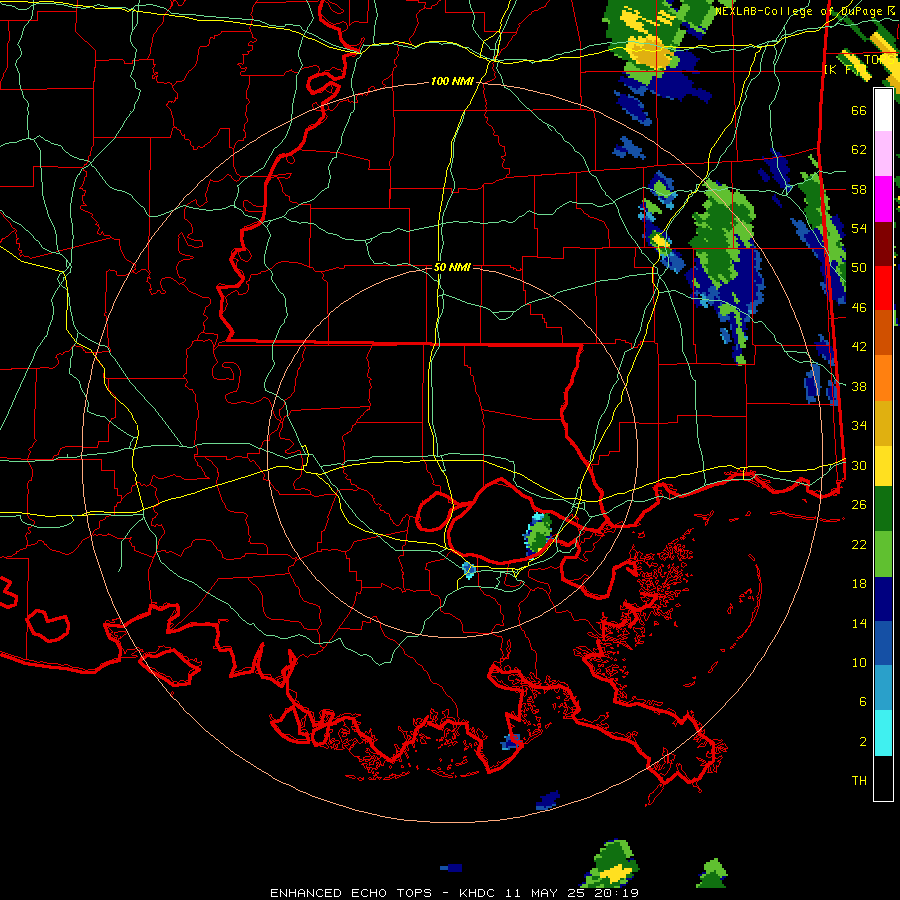Screen dimensions: 900x900
Task: Click the cyan swatch on the color scale
Action: point(883,733)
